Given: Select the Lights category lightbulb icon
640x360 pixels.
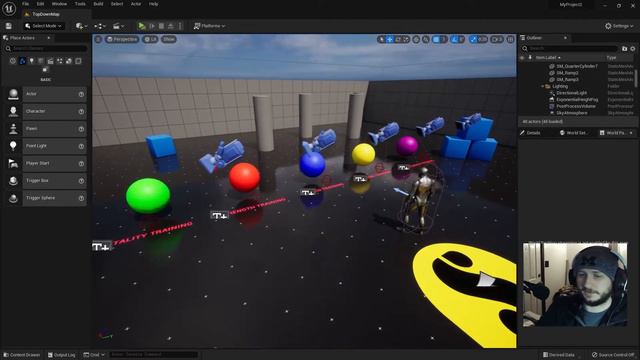Looking at the screenshot, I should (31, 61).
